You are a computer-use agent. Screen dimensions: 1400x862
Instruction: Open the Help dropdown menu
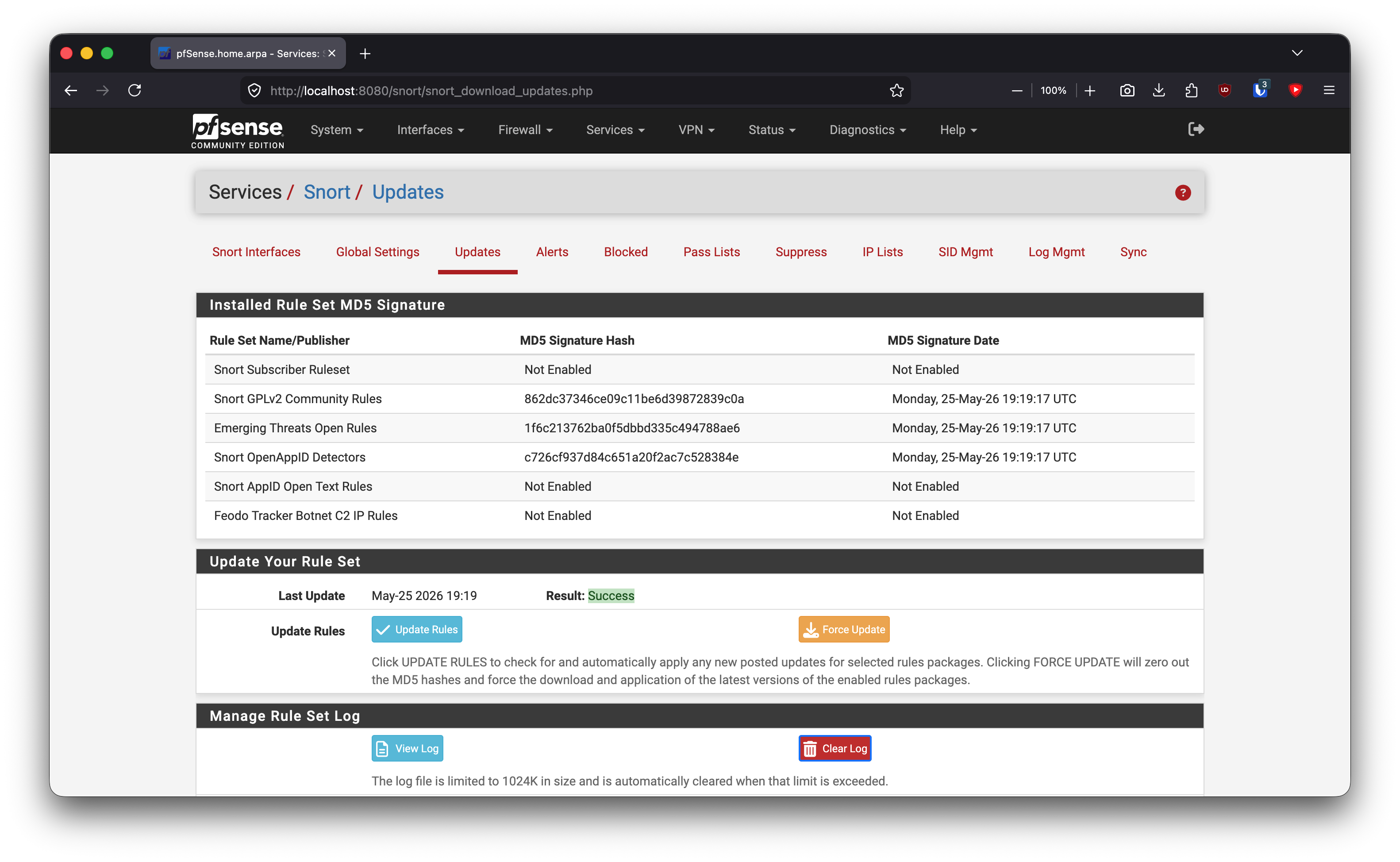(958, 130)
